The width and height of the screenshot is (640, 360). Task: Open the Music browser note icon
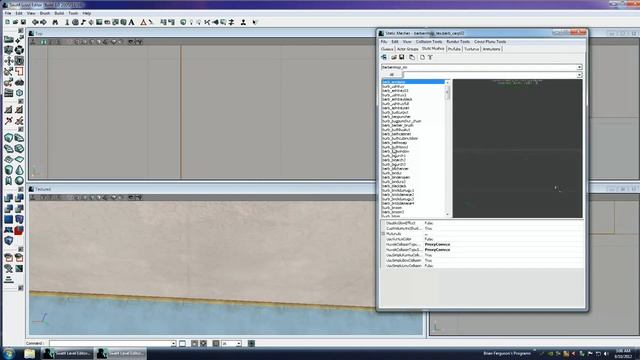[83, 22]
